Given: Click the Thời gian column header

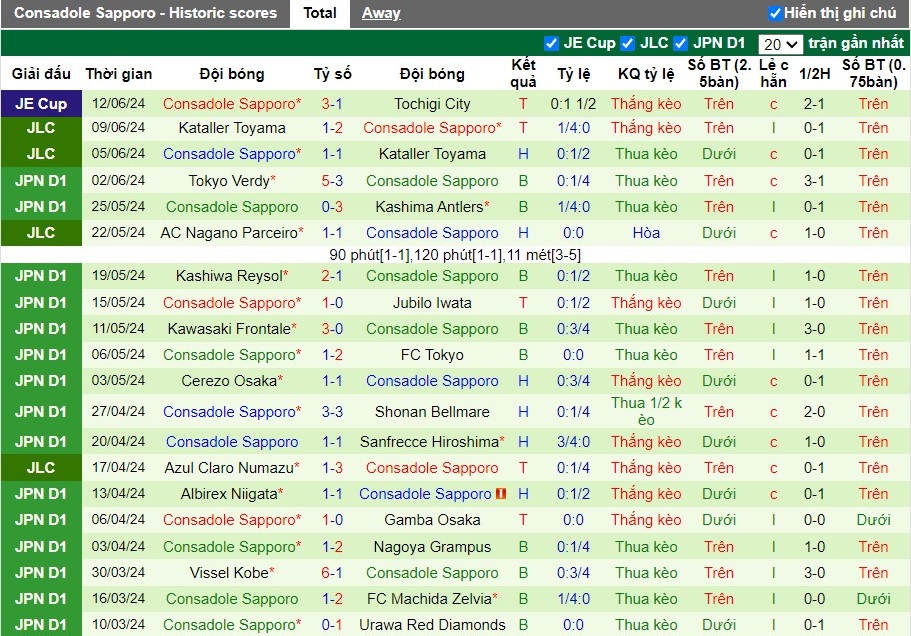Looking at the screenshot, I should point(119,74).
